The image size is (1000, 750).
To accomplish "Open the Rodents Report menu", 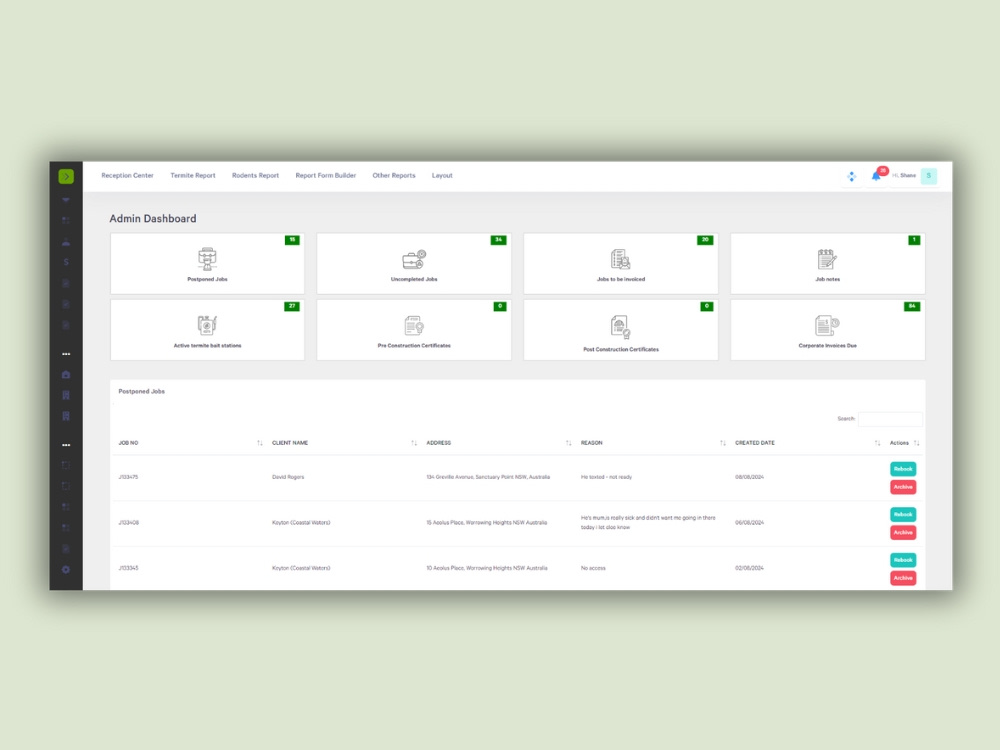I will coord(255,175).
